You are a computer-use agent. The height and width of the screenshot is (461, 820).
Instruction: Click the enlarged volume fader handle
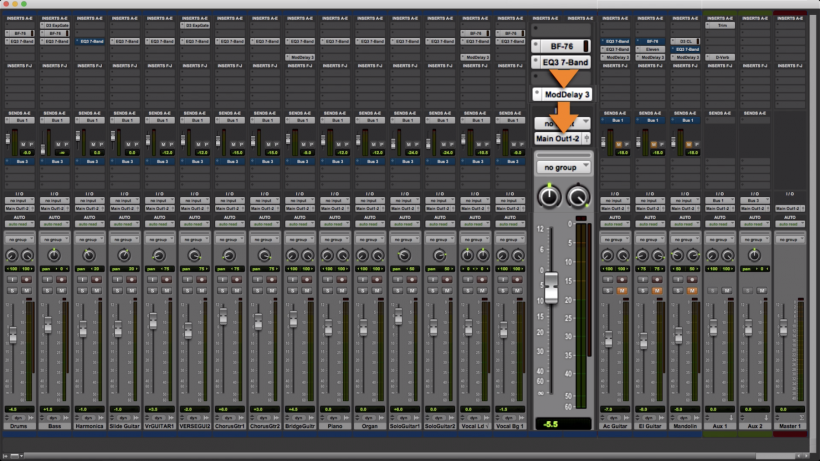point(549,285)
